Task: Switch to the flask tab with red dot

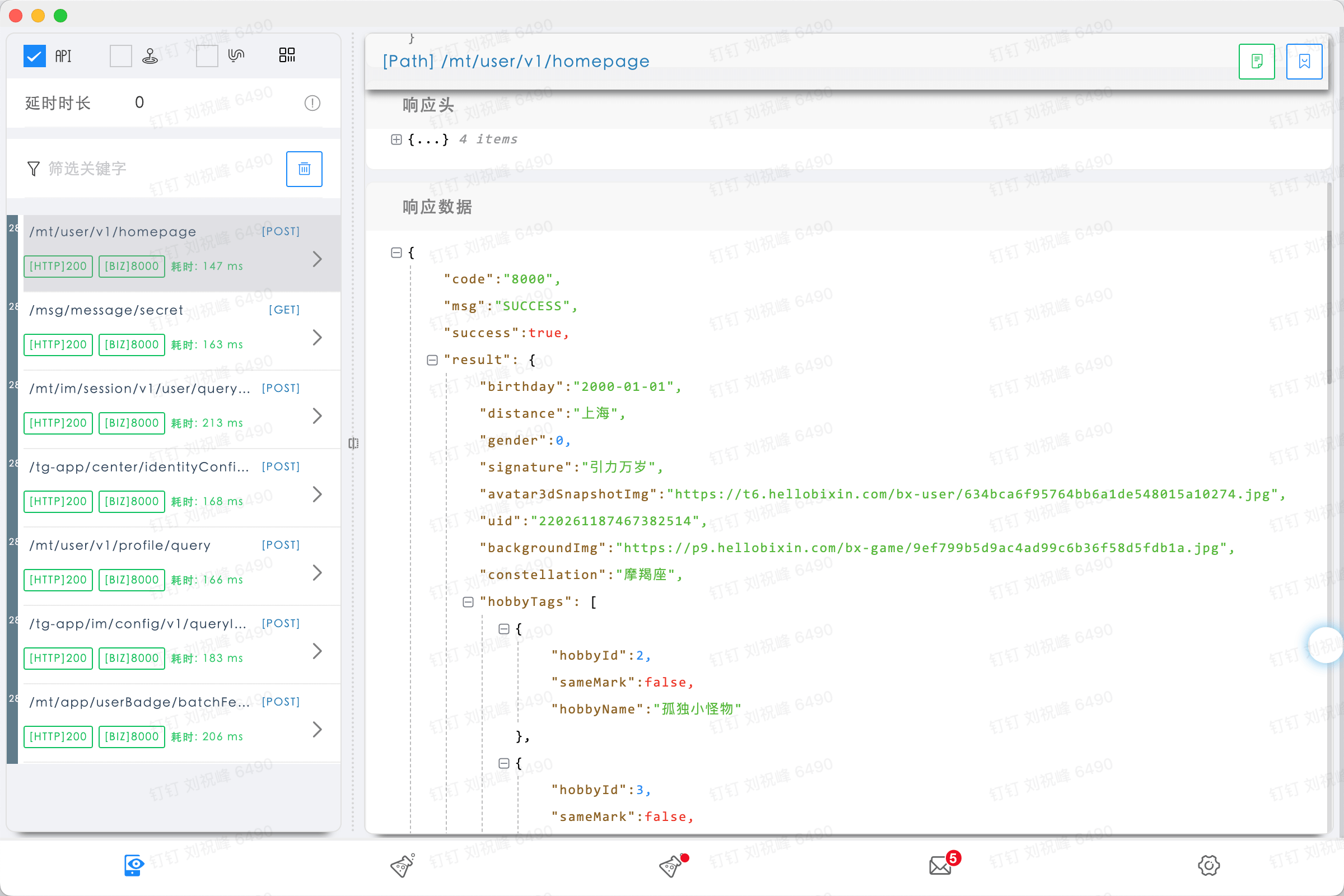Action: click(673, 865)
